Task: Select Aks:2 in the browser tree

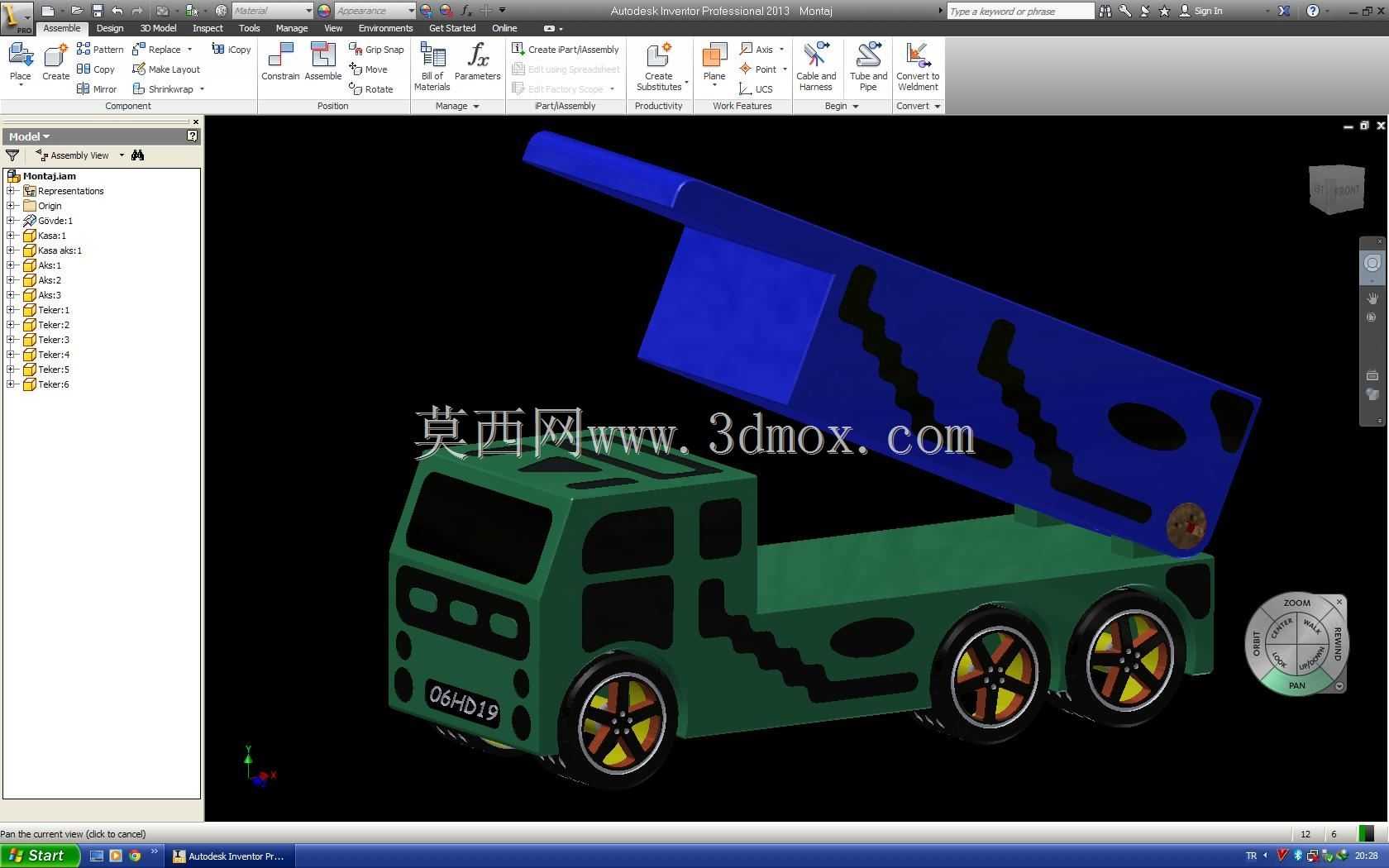Action: (50, 280)
